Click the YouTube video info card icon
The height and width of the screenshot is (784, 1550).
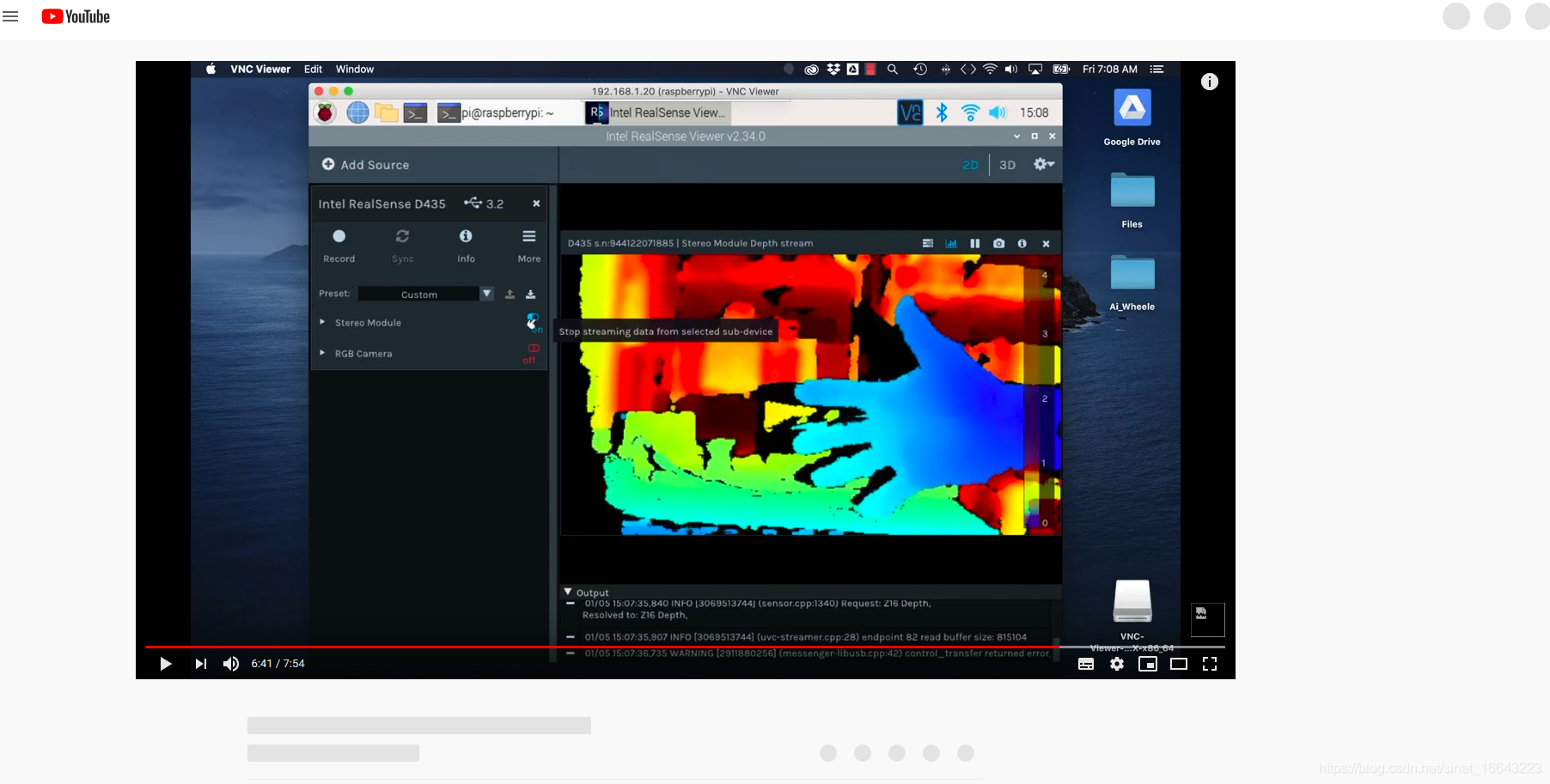click(x=1210, y=82)
